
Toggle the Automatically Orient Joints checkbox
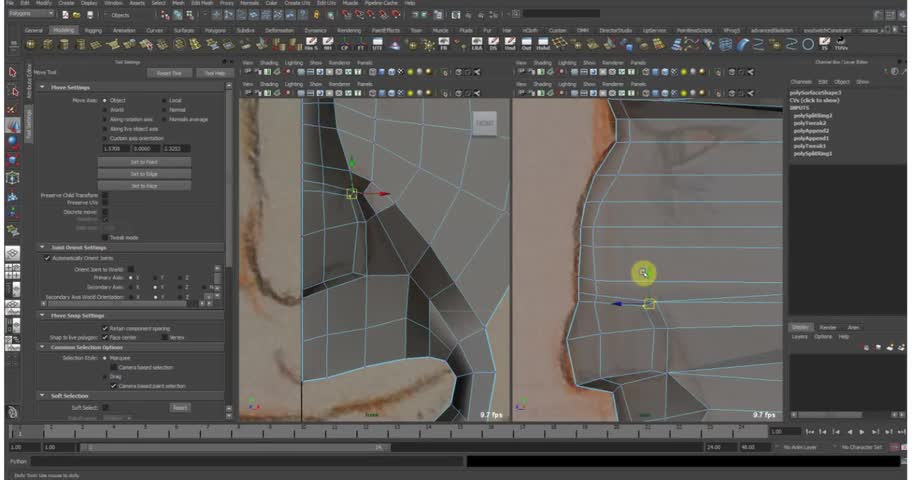click(x=47, y=258)
